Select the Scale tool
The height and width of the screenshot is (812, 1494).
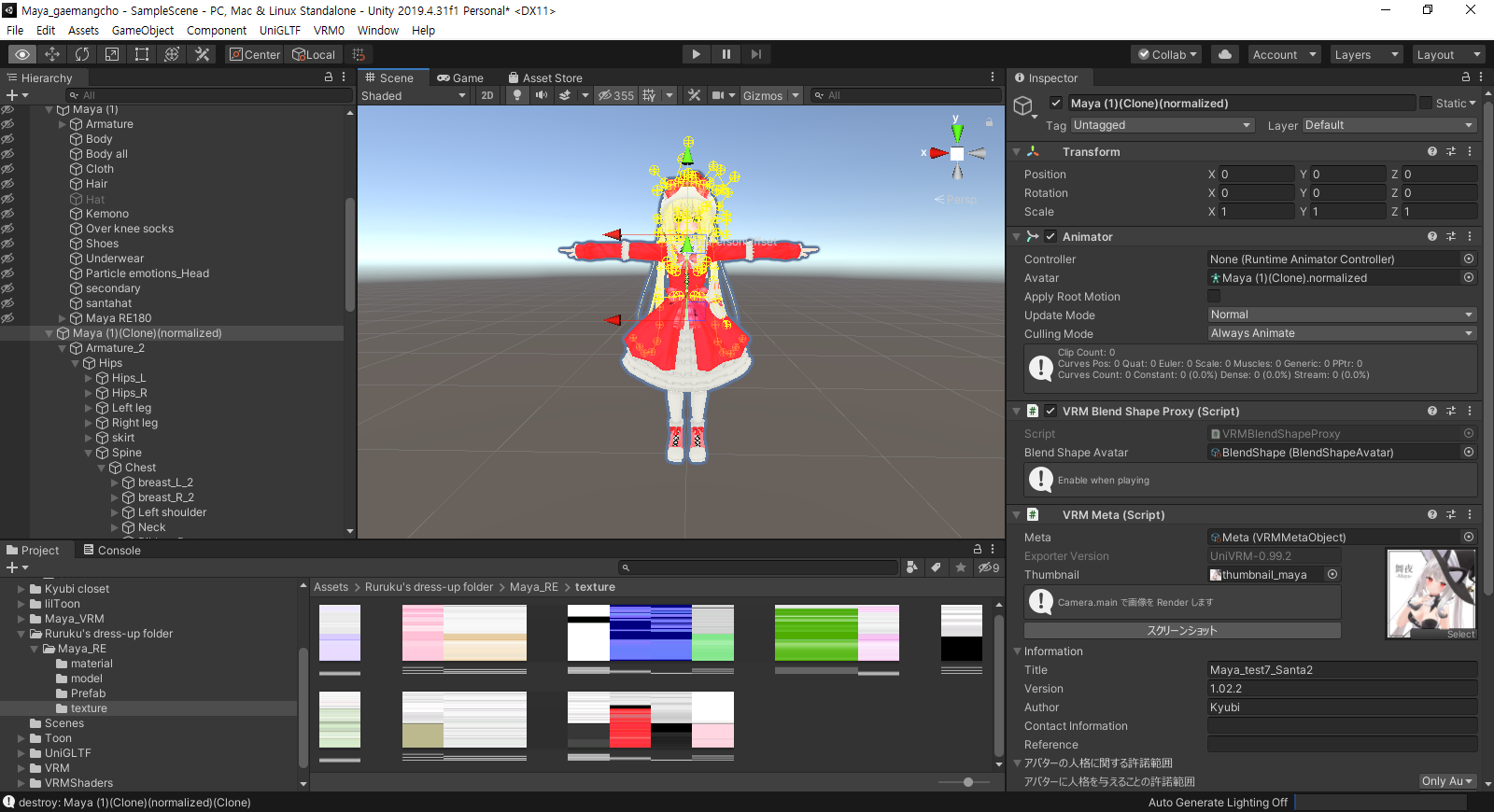click(112, 54)
